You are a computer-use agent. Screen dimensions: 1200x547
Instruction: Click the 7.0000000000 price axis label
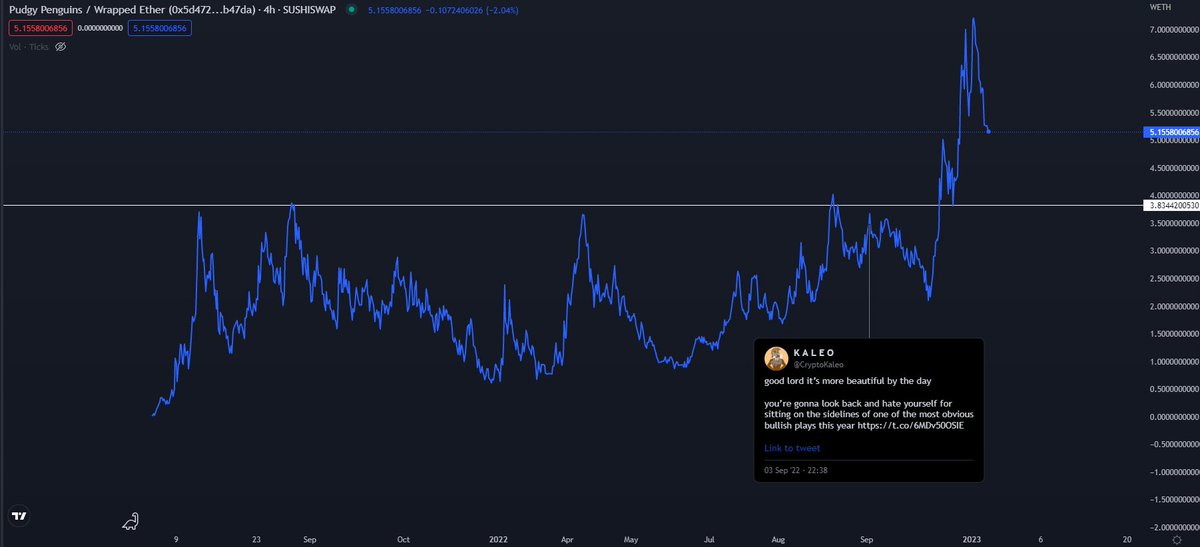click(x=1173, y=30)
